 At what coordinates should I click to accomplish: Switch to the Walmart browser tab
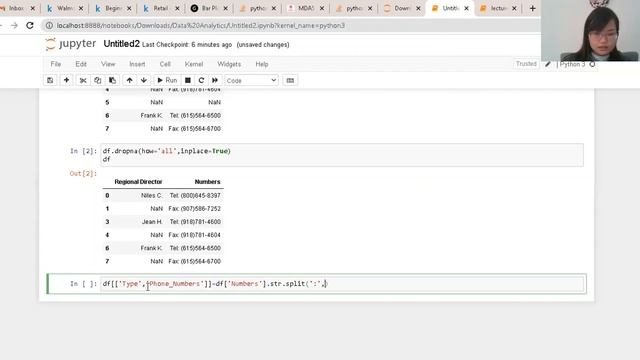click(x=65, y=8)
